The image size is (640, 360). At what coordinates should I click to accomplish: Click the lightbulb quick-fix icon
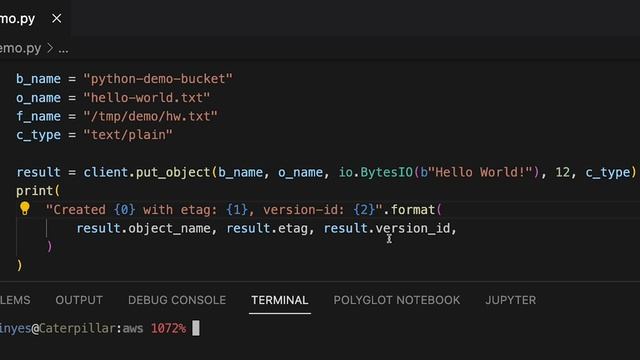pyautogui.click(x=25, y=208)
